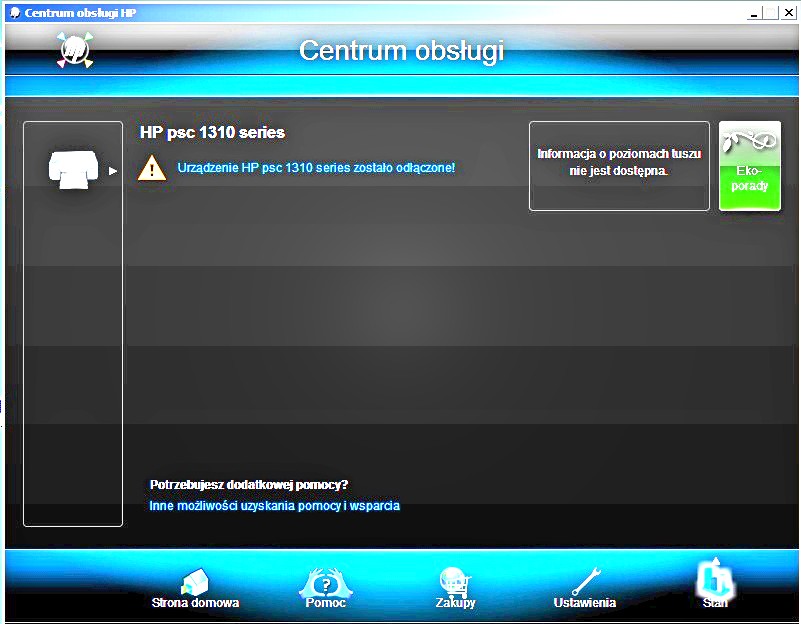
Task: Minimize the Centrum obsługi HP window
Action: click(753, 13)
